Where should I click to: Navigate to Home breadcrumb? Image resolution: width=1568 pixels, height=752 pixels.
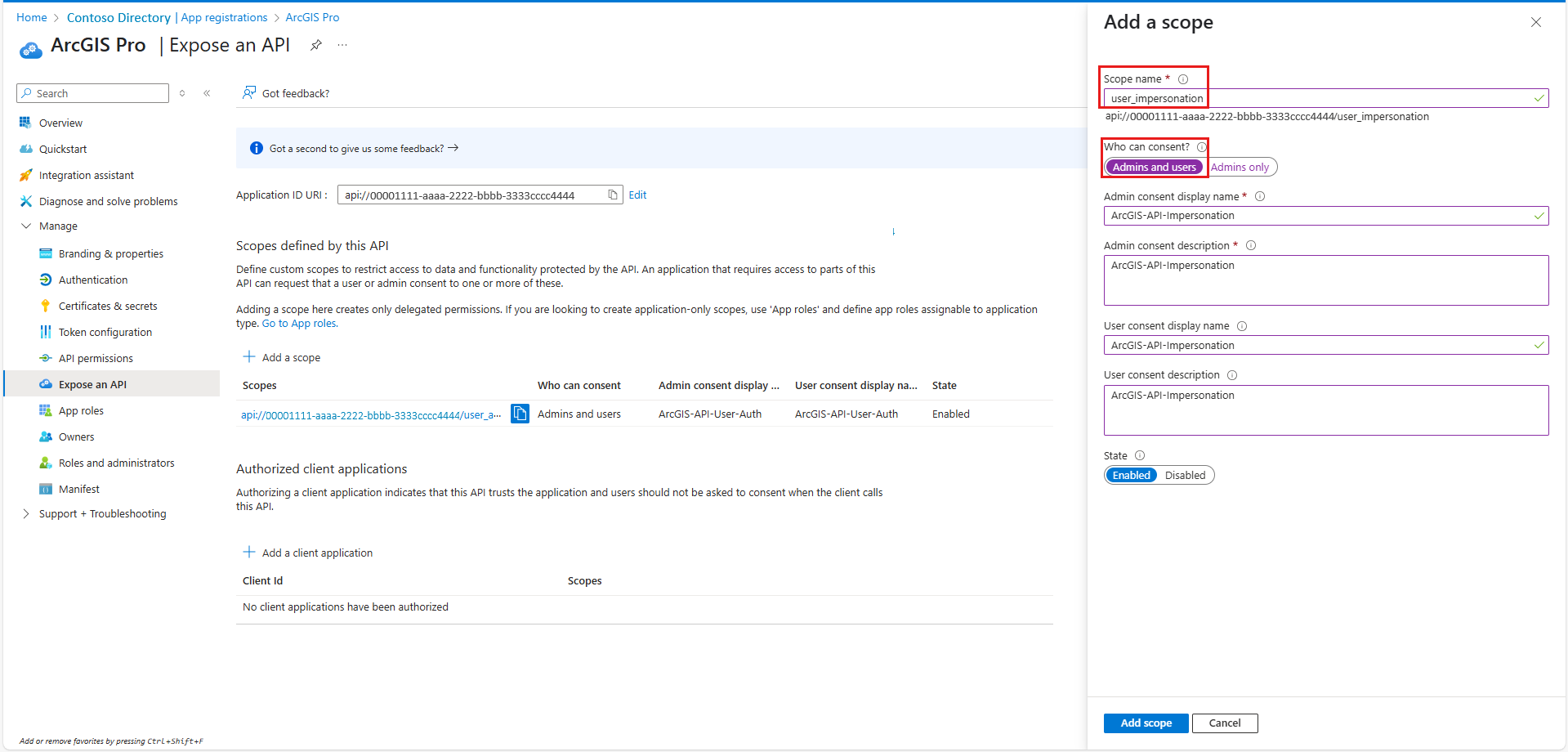(x=32, y=17)
